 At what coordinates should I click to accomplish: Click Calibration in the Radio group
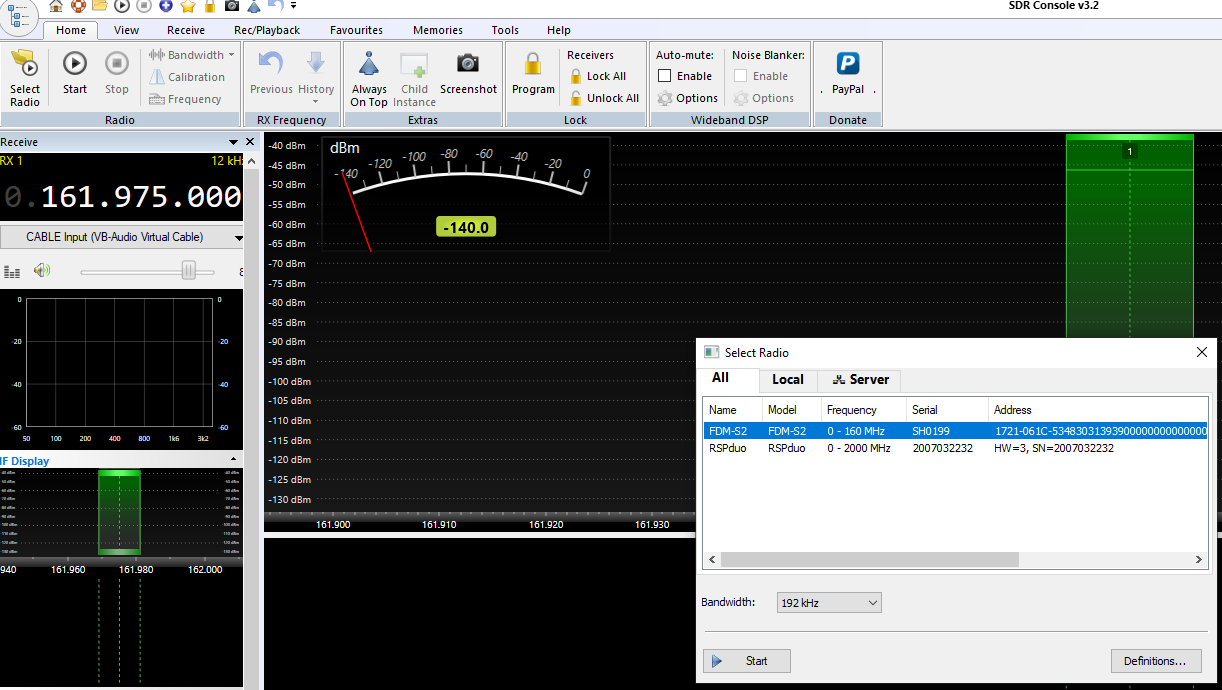pos(188,77)
